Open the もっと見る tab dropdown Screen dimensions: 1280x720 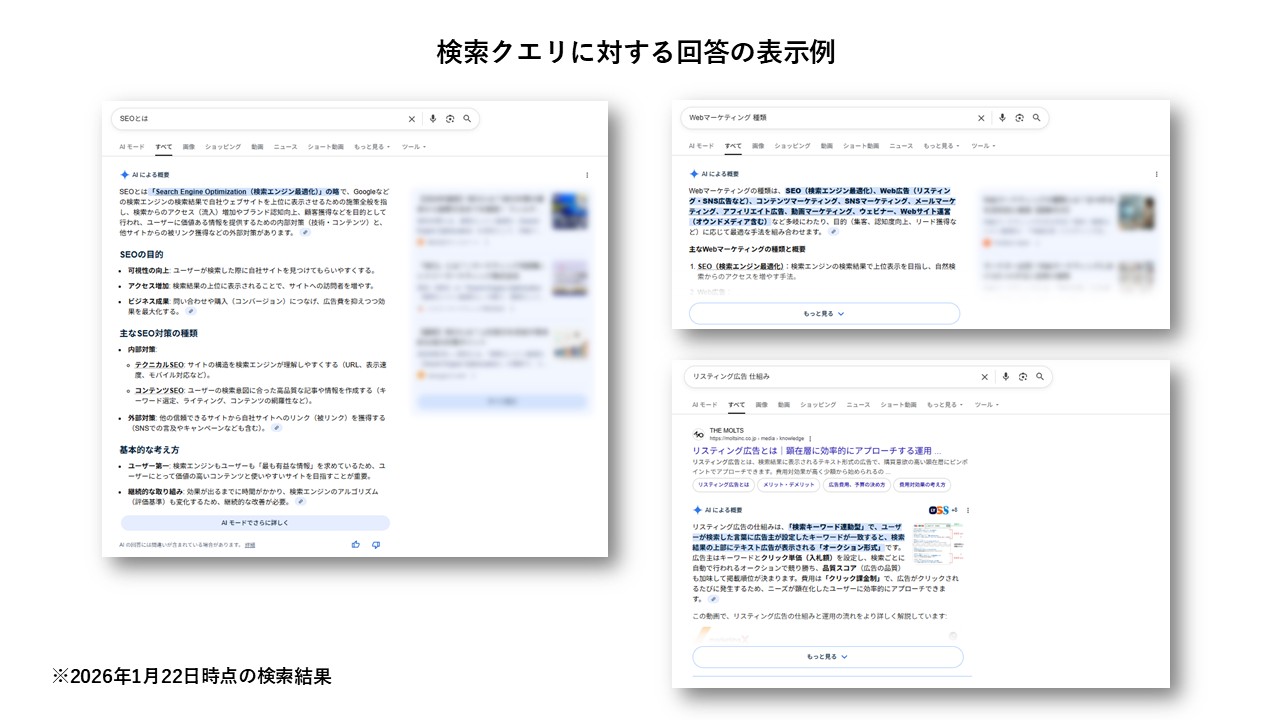click(x=371, y=147)
